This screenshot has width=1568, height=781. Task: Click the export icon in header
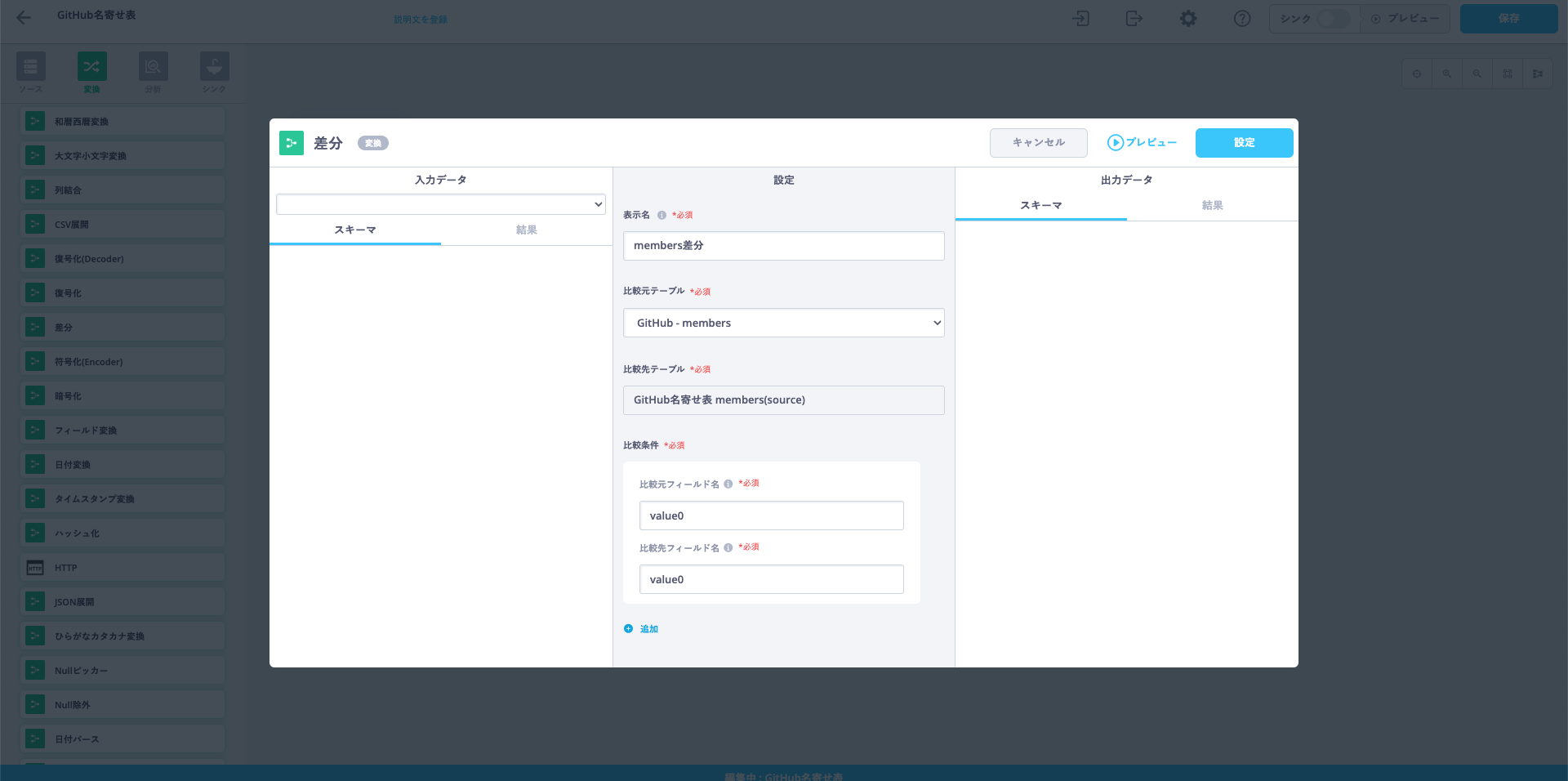coord(1134,18)
